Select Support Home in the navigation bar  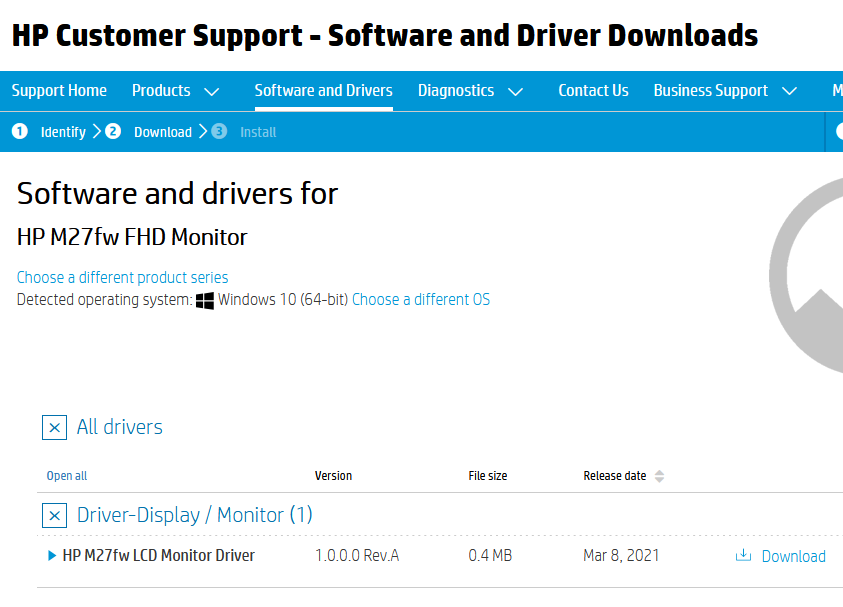point(59,91)
